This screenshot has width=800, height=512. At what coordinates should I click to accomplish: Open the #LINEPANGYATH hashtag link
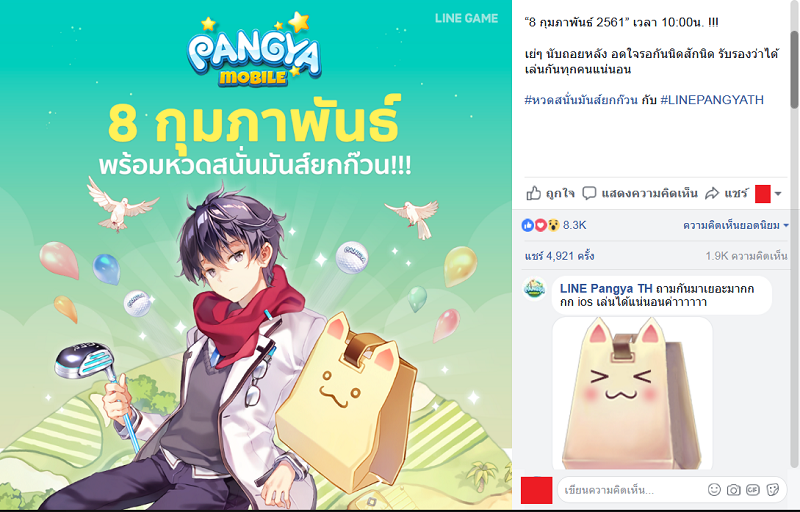pyautogui.click(x=712, y=99)
